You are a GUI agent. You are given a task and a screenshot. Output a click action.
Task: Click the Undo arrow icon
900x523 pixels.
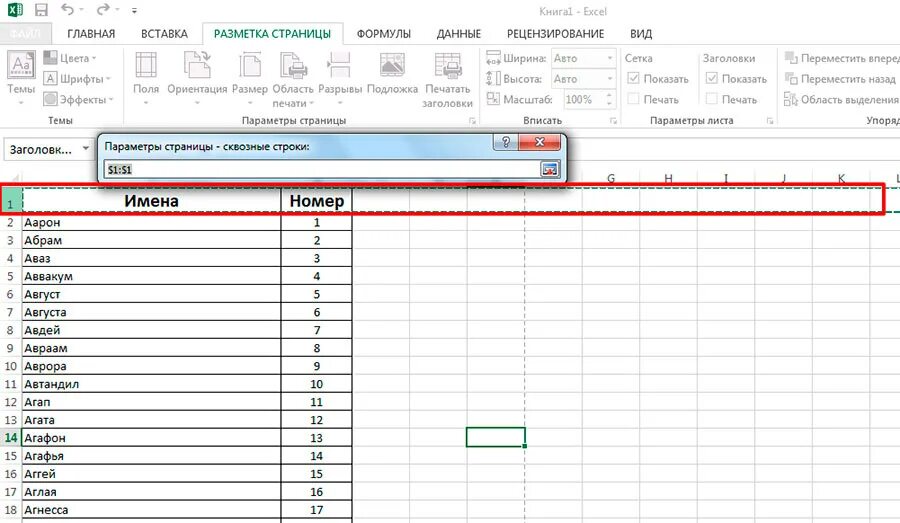(x=67, y=10)
